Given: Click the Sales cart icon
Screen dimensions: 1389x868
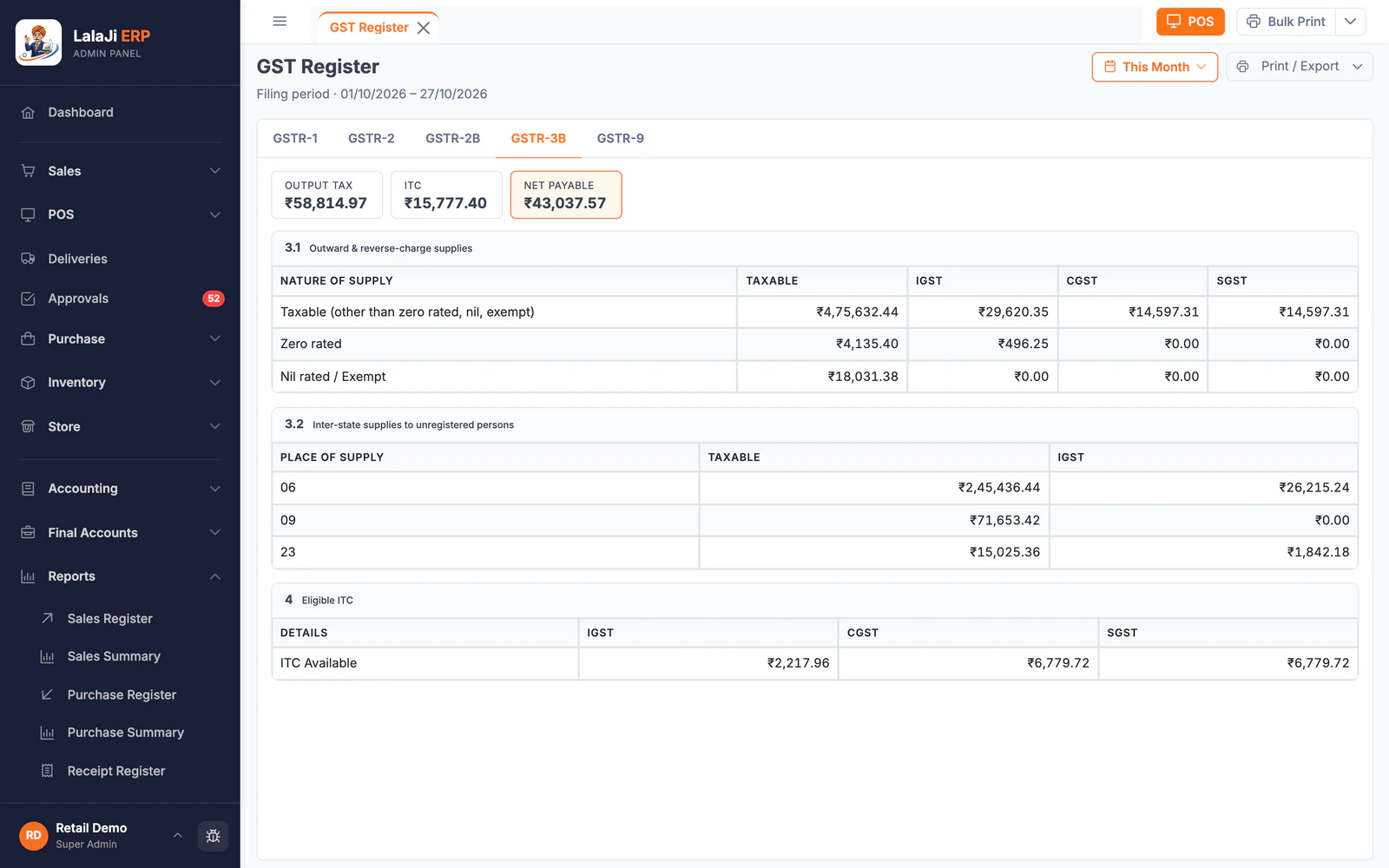Looking at the screenshot, I should tap(28, 171).
